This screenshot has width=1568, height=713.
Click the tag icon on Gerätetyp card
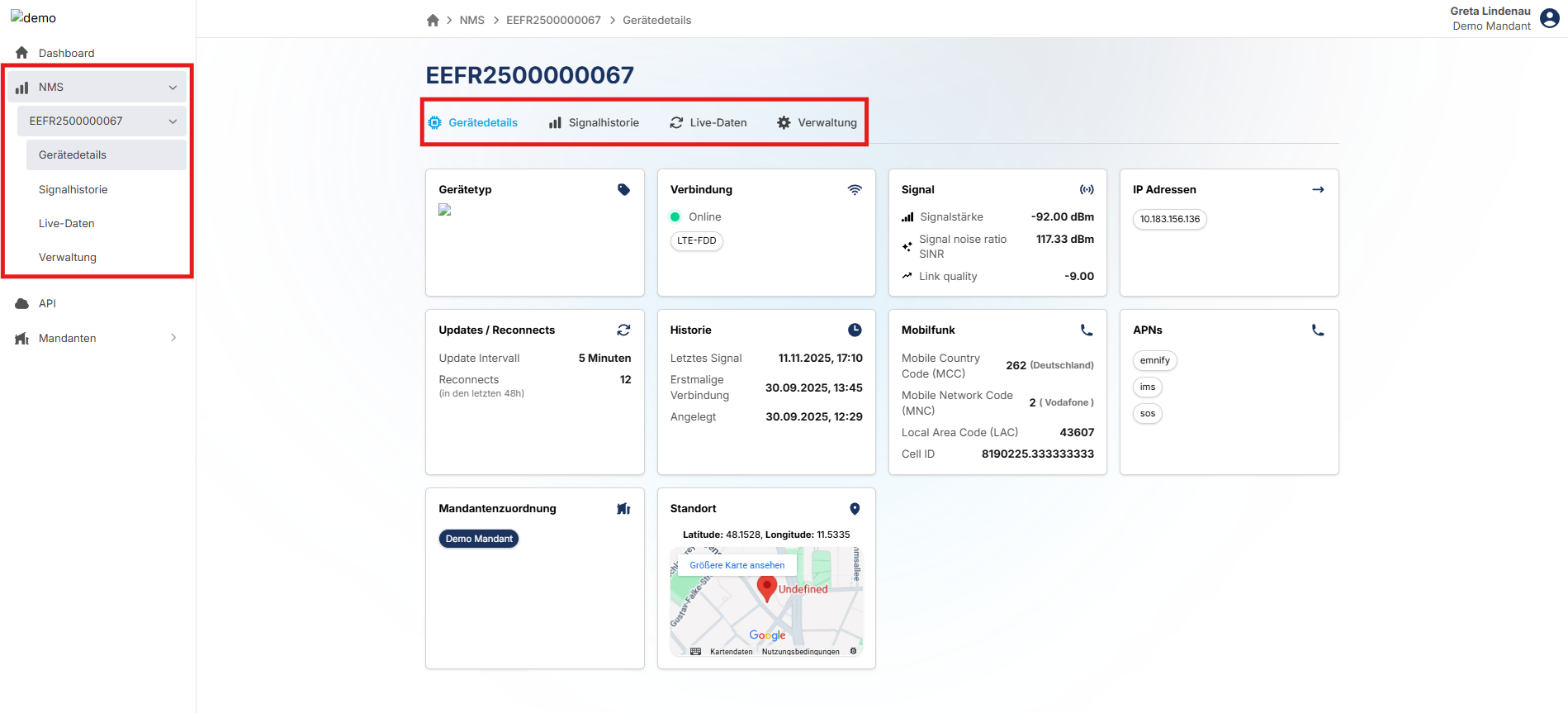click(x=623, y=190)
